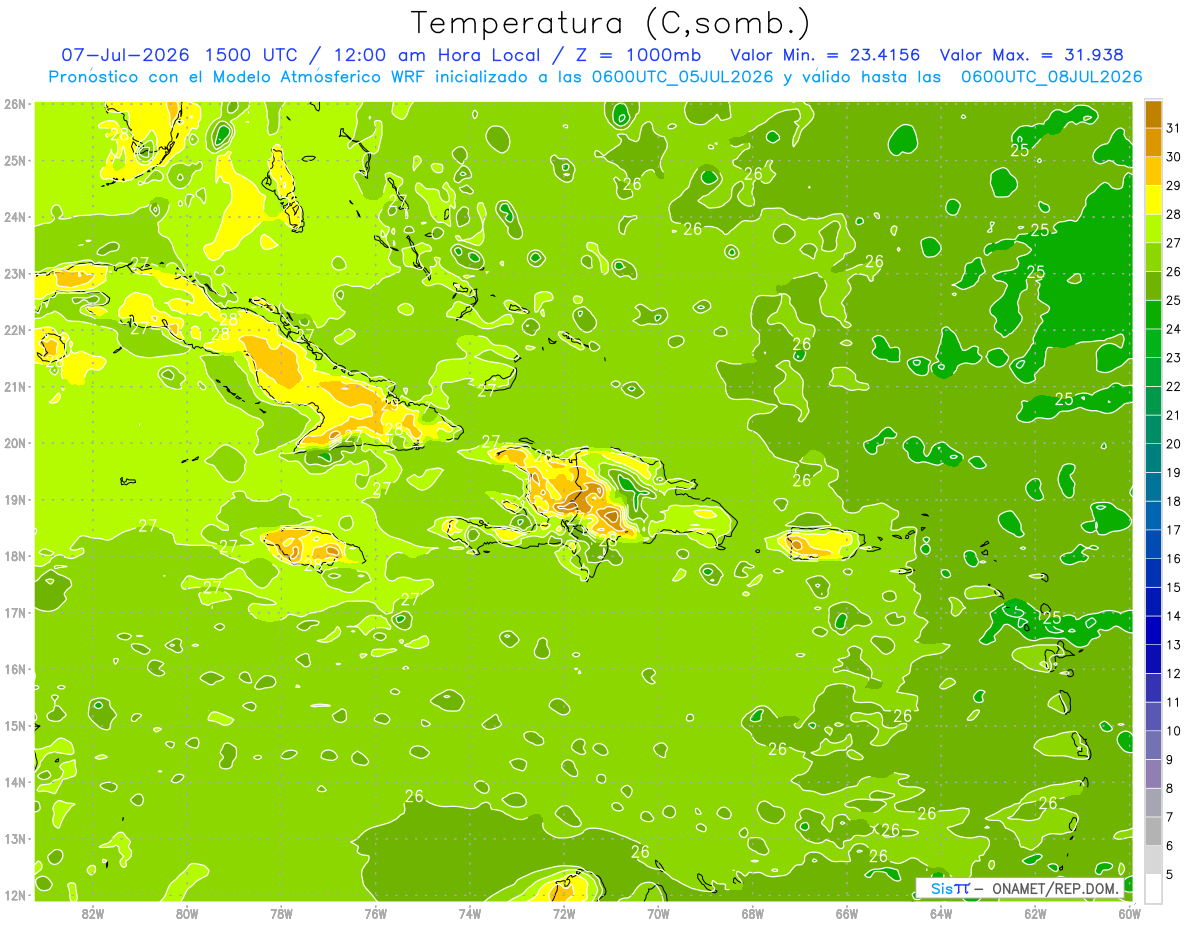Viewport: 1200px width, 927px height.
Task: Click the 22N latitude label
Action: click(x=15, y=330)
